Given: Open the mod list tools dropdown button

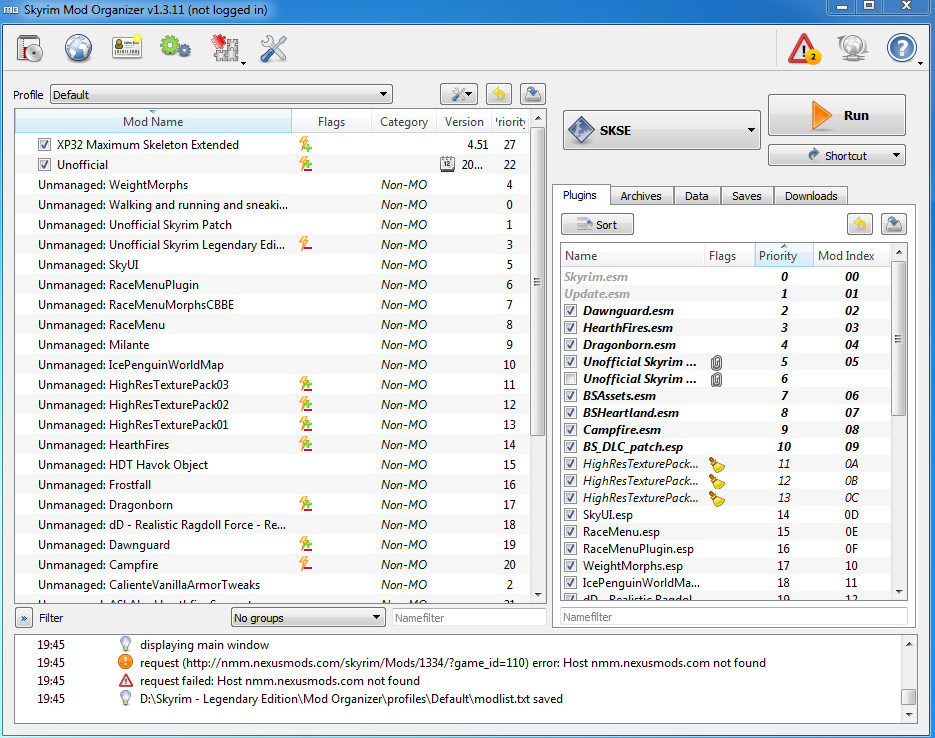Looking at the screenshot, I should (x=459, y=94).
